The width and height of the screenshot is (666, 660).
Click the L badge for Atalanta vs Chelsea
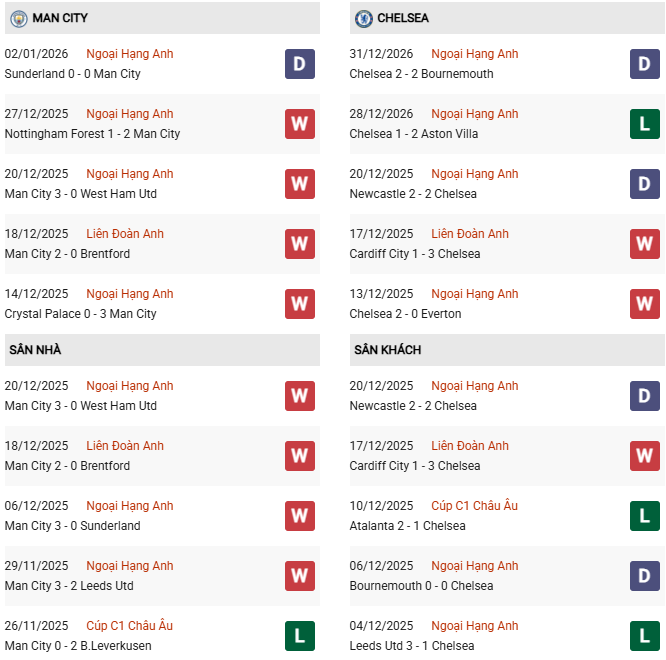pyautogui.click(x=644, y=516)
